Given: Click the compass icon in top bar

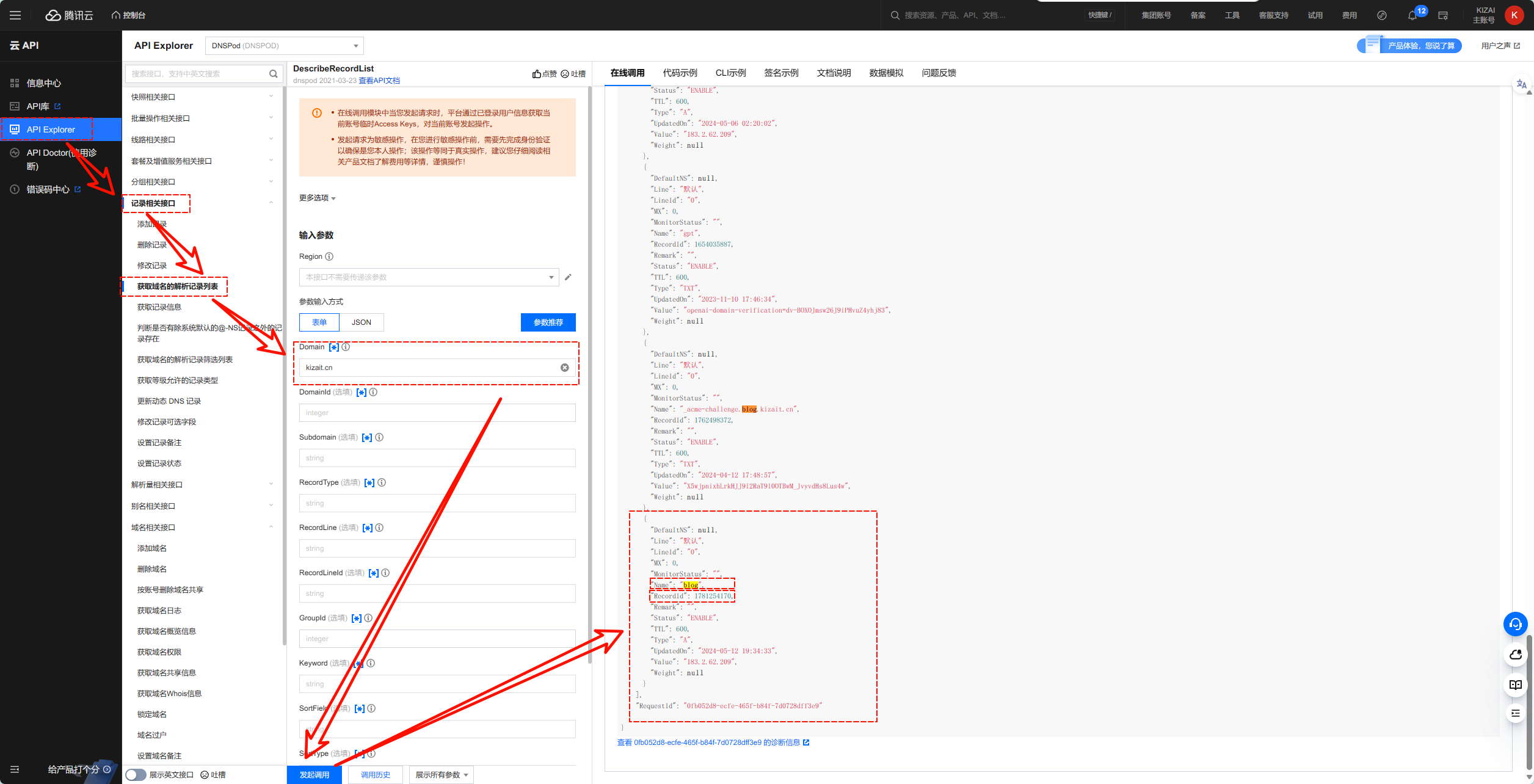Looking at the screenshot, I should pos(1382,15).
